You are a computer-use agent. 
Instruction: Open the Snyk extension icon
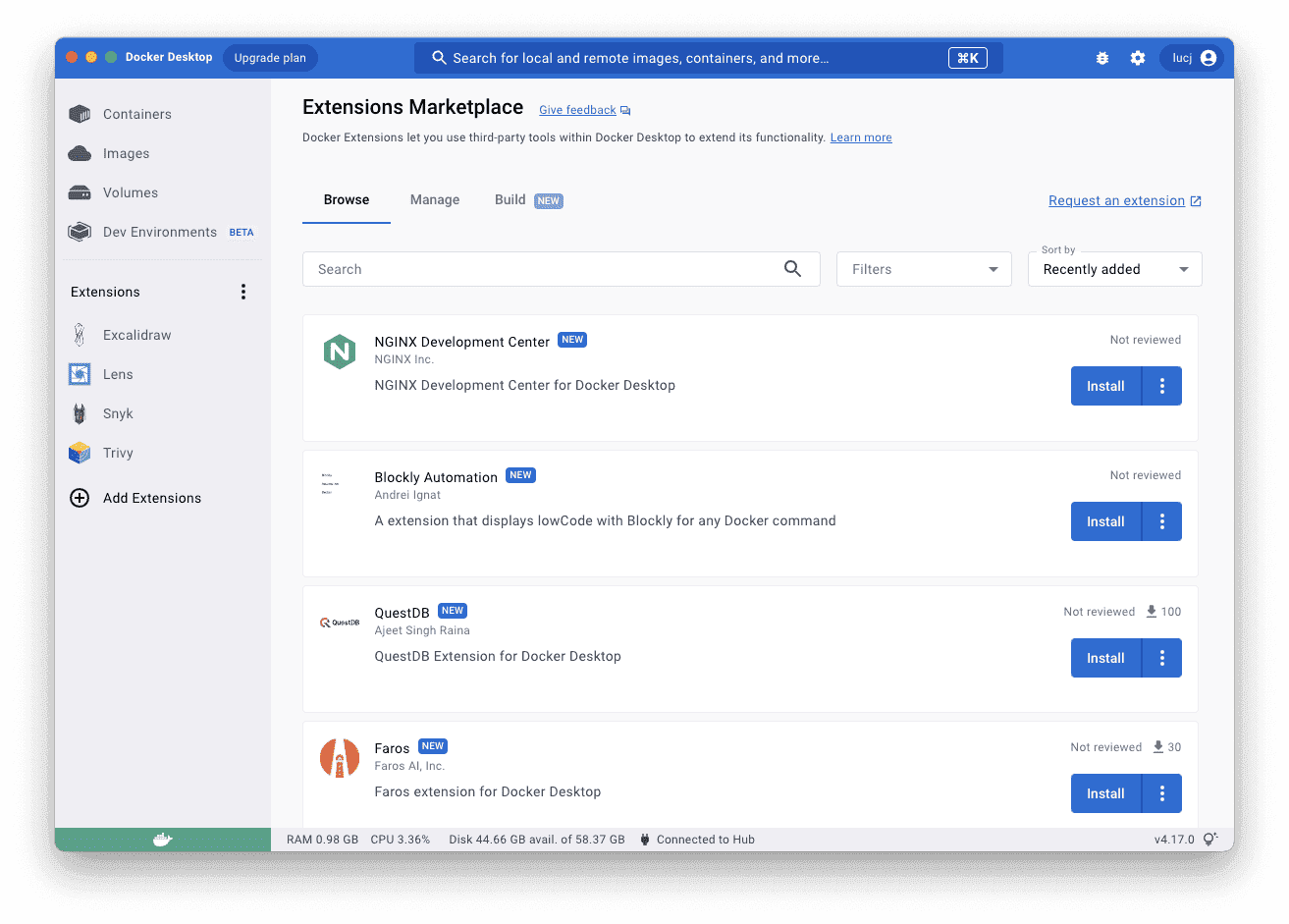pos(80,413)
